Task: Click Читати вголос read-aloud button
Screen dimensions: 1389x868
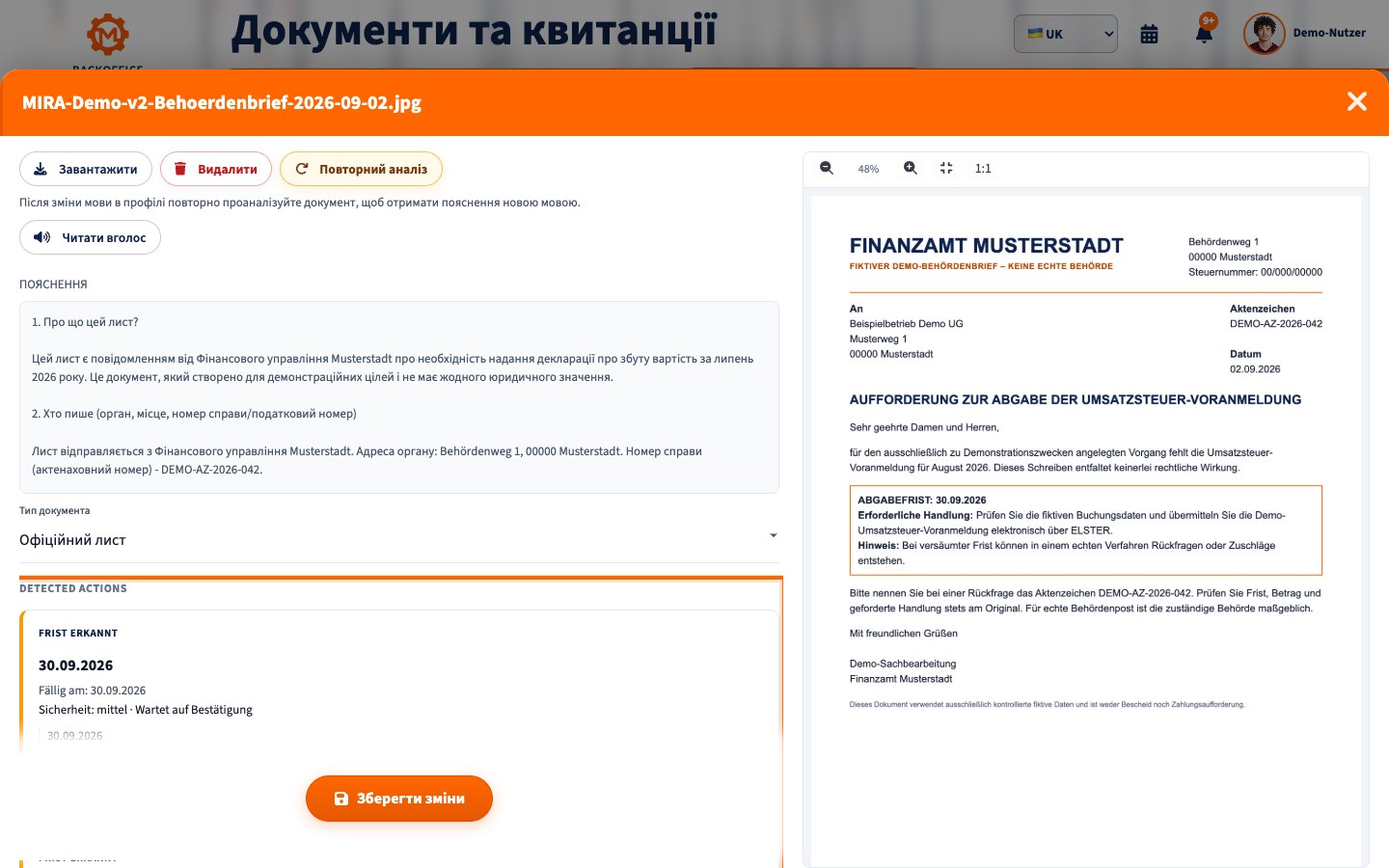Action: [x=90, y=237]
